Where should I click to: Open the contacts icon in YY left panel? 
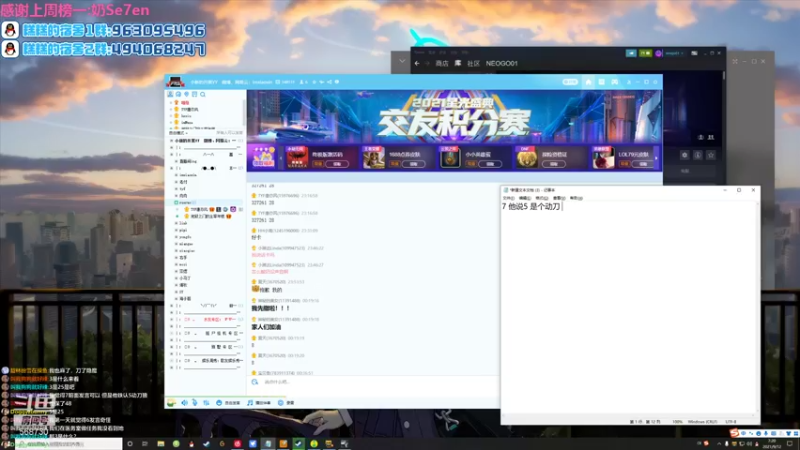170,94
